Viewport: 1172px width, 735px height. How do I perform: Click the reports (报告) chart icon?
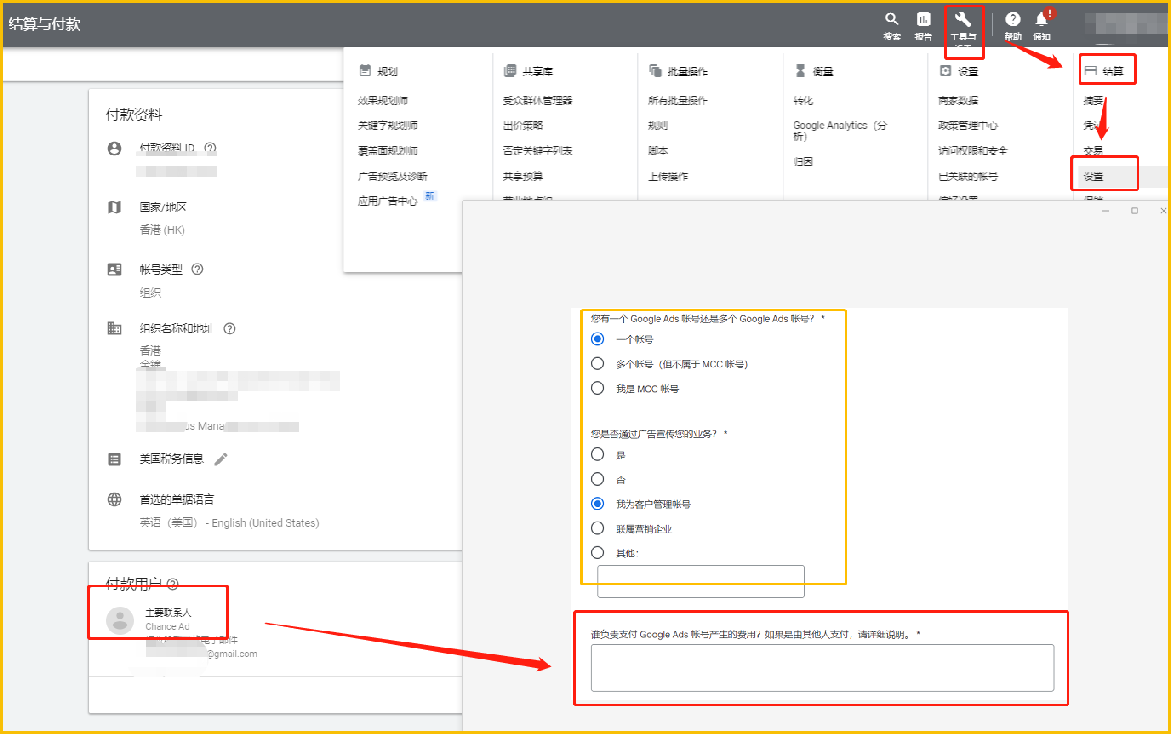[923, 20]
